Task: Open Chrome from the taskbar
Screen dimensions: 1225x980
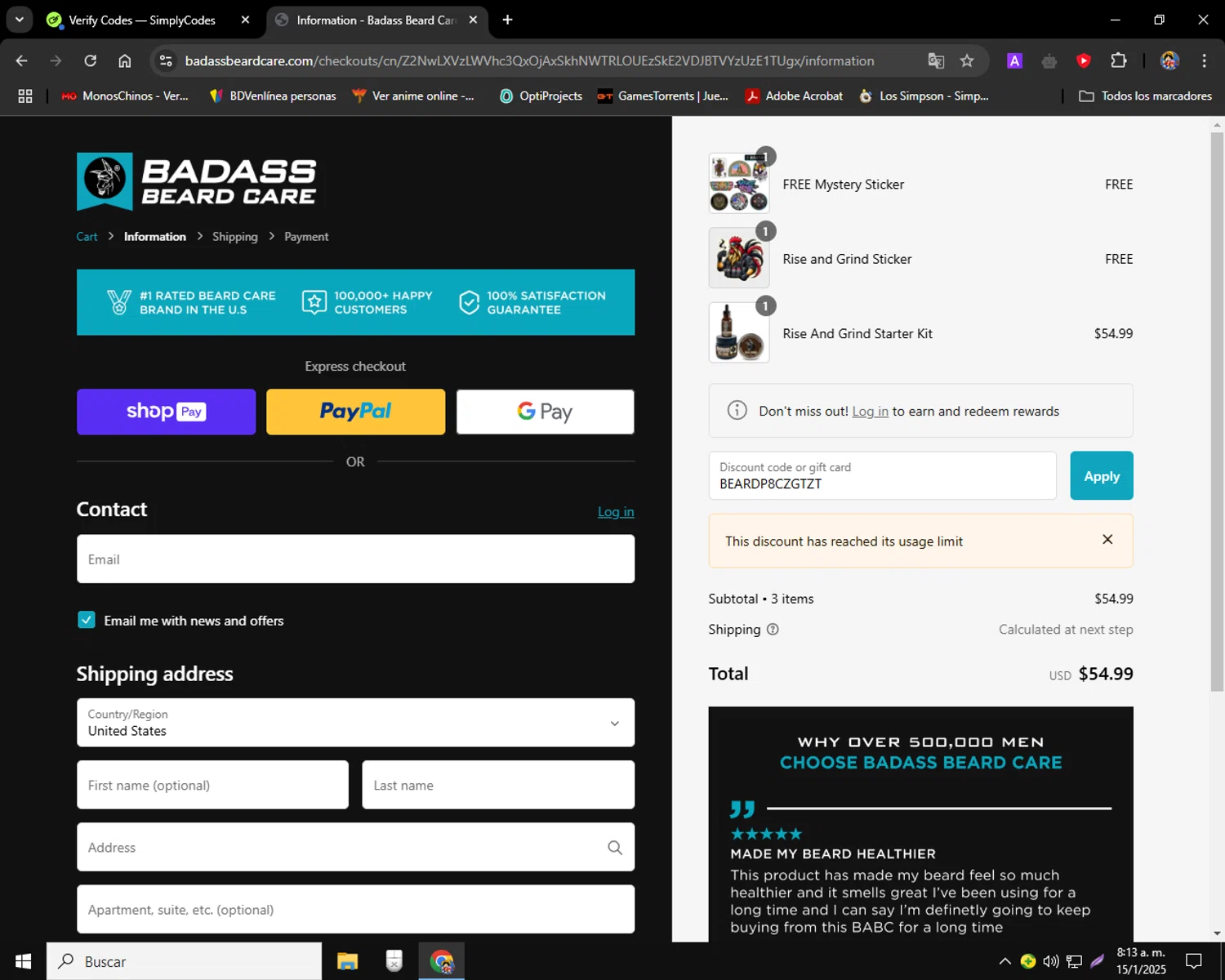Action: (442, 961)
